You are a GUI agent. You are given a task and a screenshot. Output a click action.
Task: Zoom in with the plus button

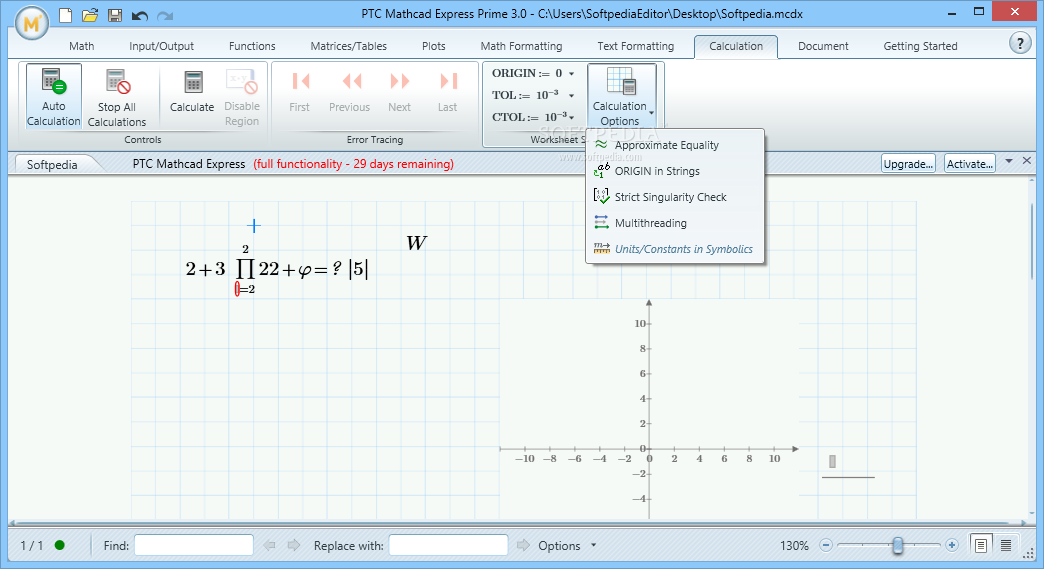951,545
